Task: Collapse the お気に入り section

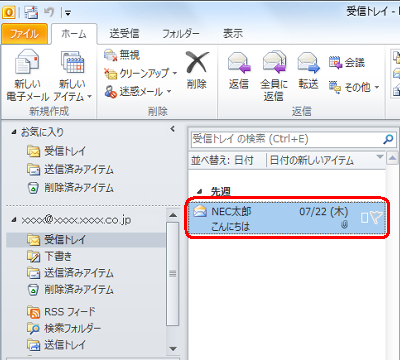Action: pos(14,132)
